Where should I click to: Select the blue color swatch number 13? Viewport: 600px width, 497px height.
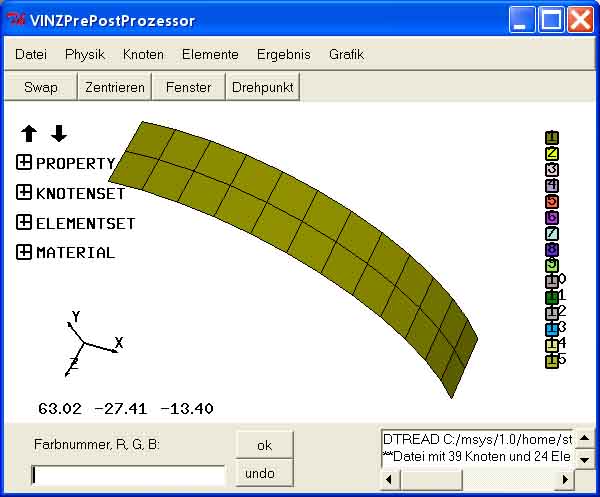click(552, 329)
